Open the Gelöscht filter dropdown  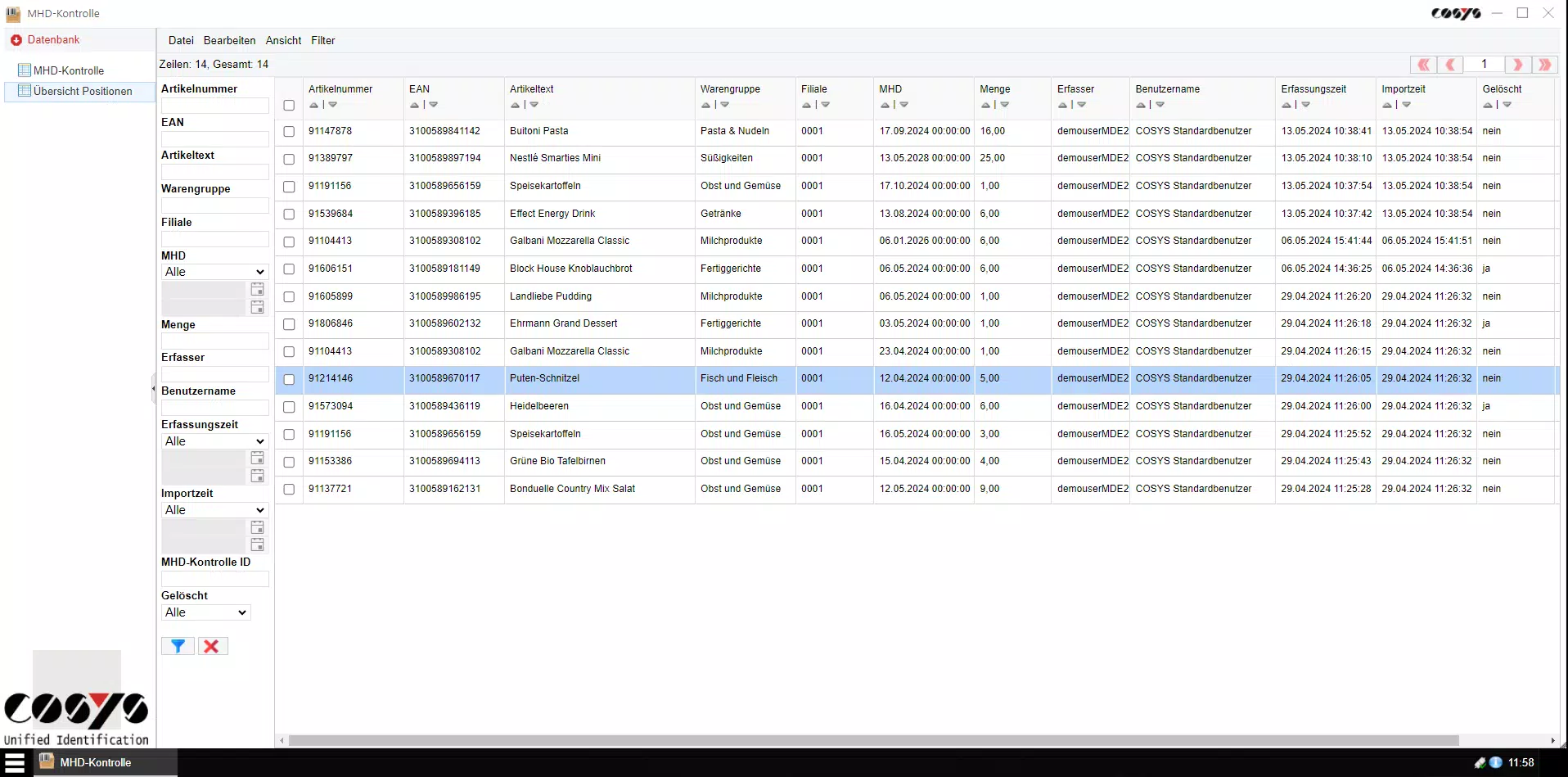pyautogui.click(x=205, y=612)
